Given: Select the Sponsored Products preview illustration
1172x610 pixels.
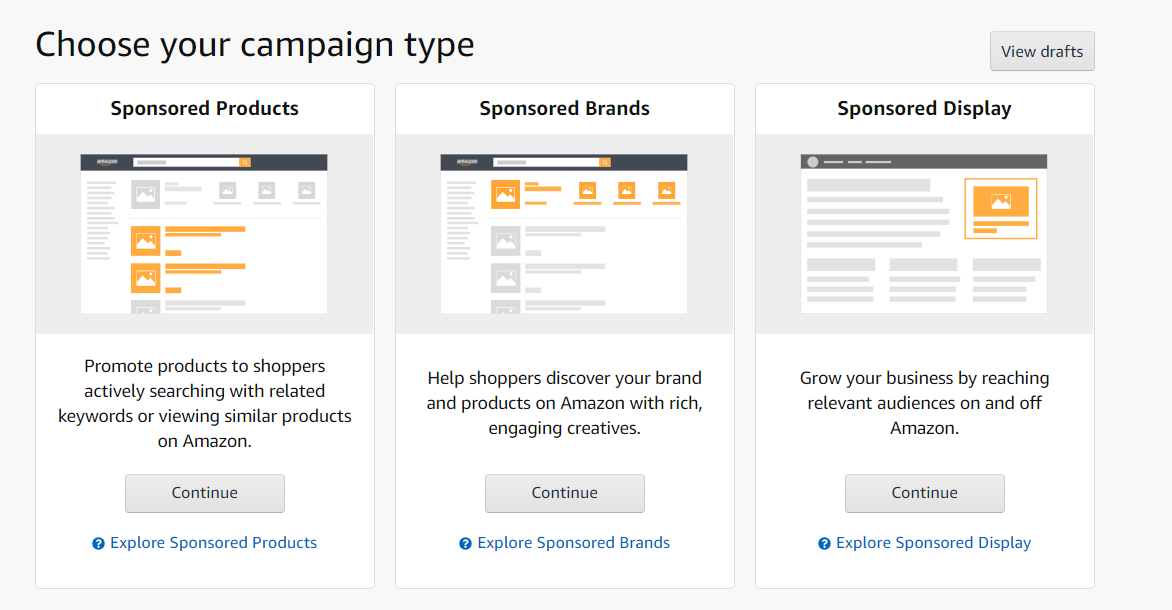Looking at the screenshot, I should coord(204,234).
